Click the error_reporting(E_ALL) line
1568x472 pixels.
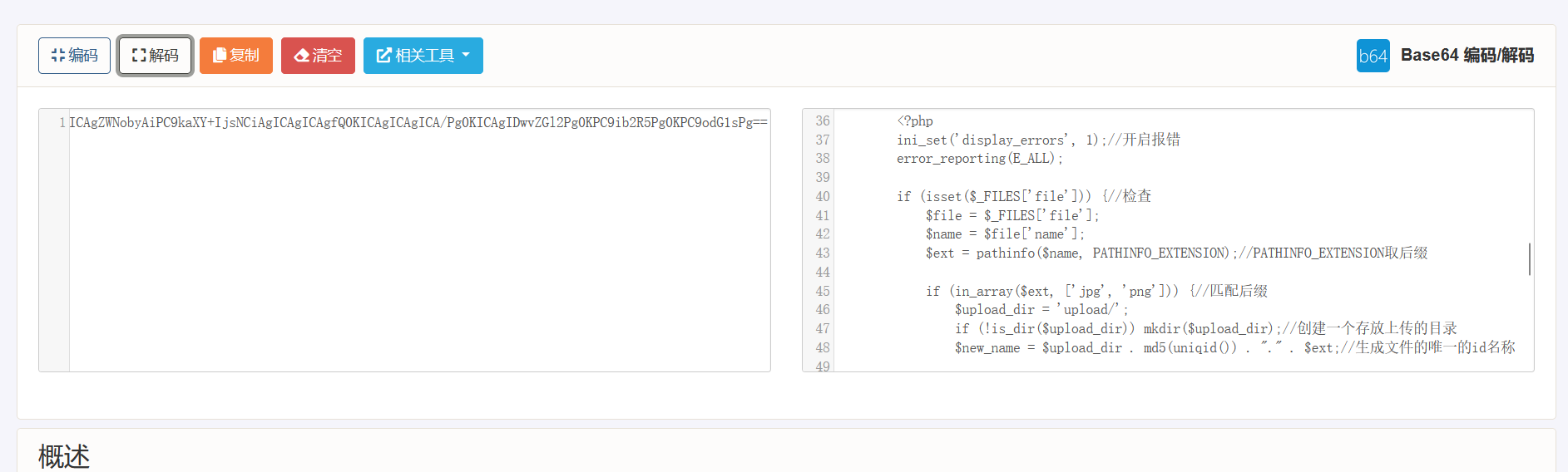pos(980,159)
